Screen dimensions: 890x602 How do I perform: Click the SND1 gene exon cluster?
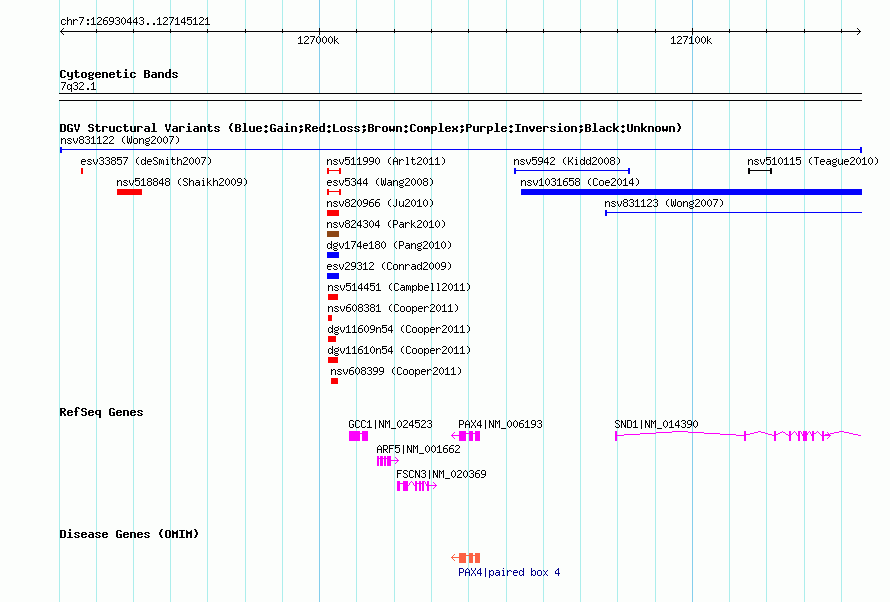pyautogui.click(x=803, y=436)
